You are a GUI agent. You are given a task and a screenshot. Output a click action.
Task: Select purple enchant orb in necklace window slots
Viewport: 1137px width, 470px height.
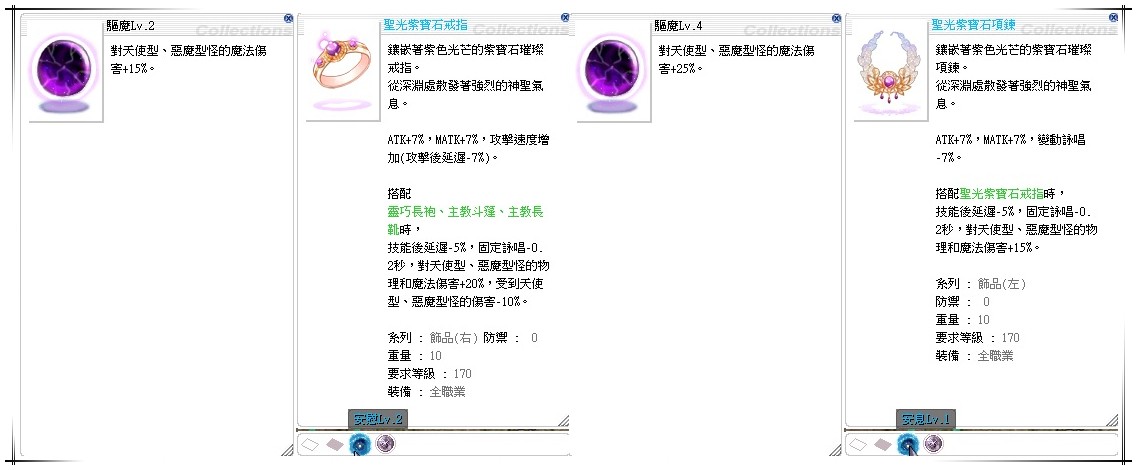click(x=933, y=443)
